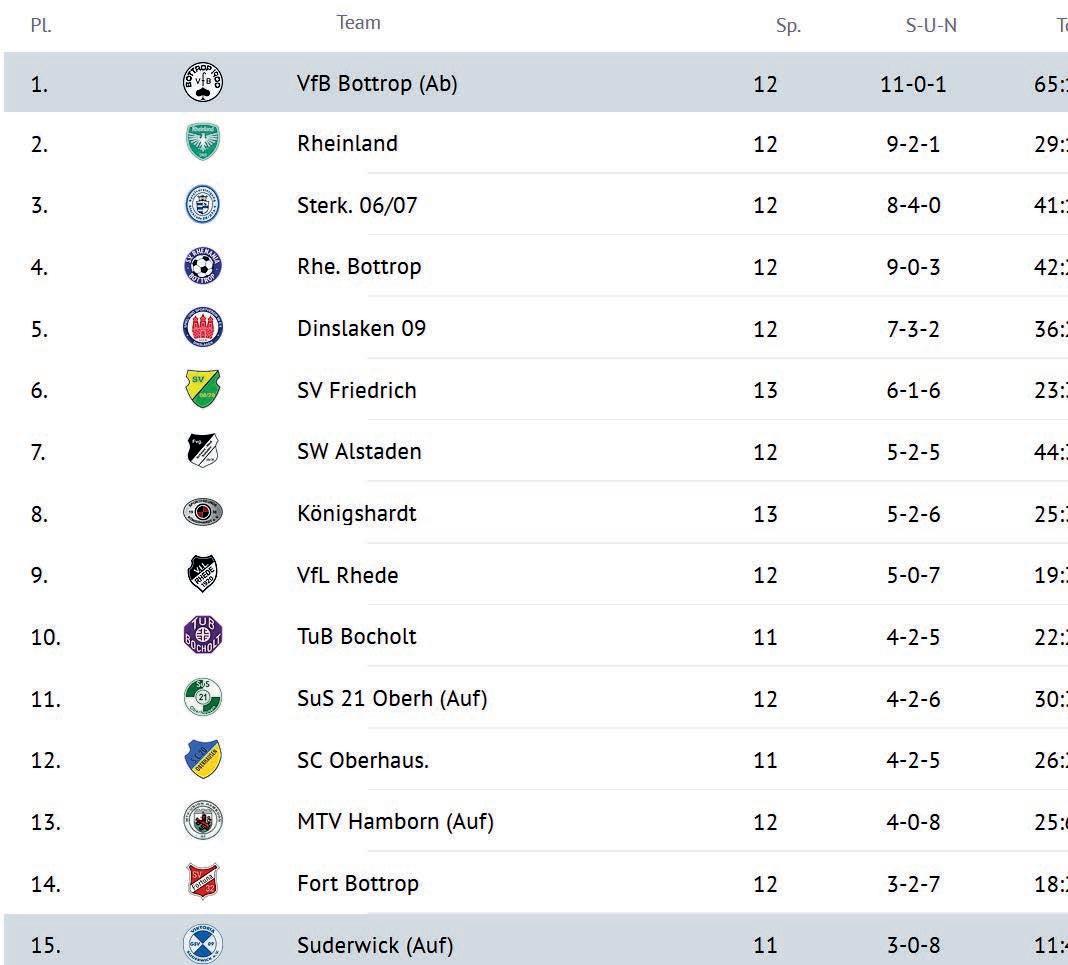The height and width of the screenshot is (965, 1068).
Task: Open the Suderwick (Auf) team link
Action: point(375,945)
